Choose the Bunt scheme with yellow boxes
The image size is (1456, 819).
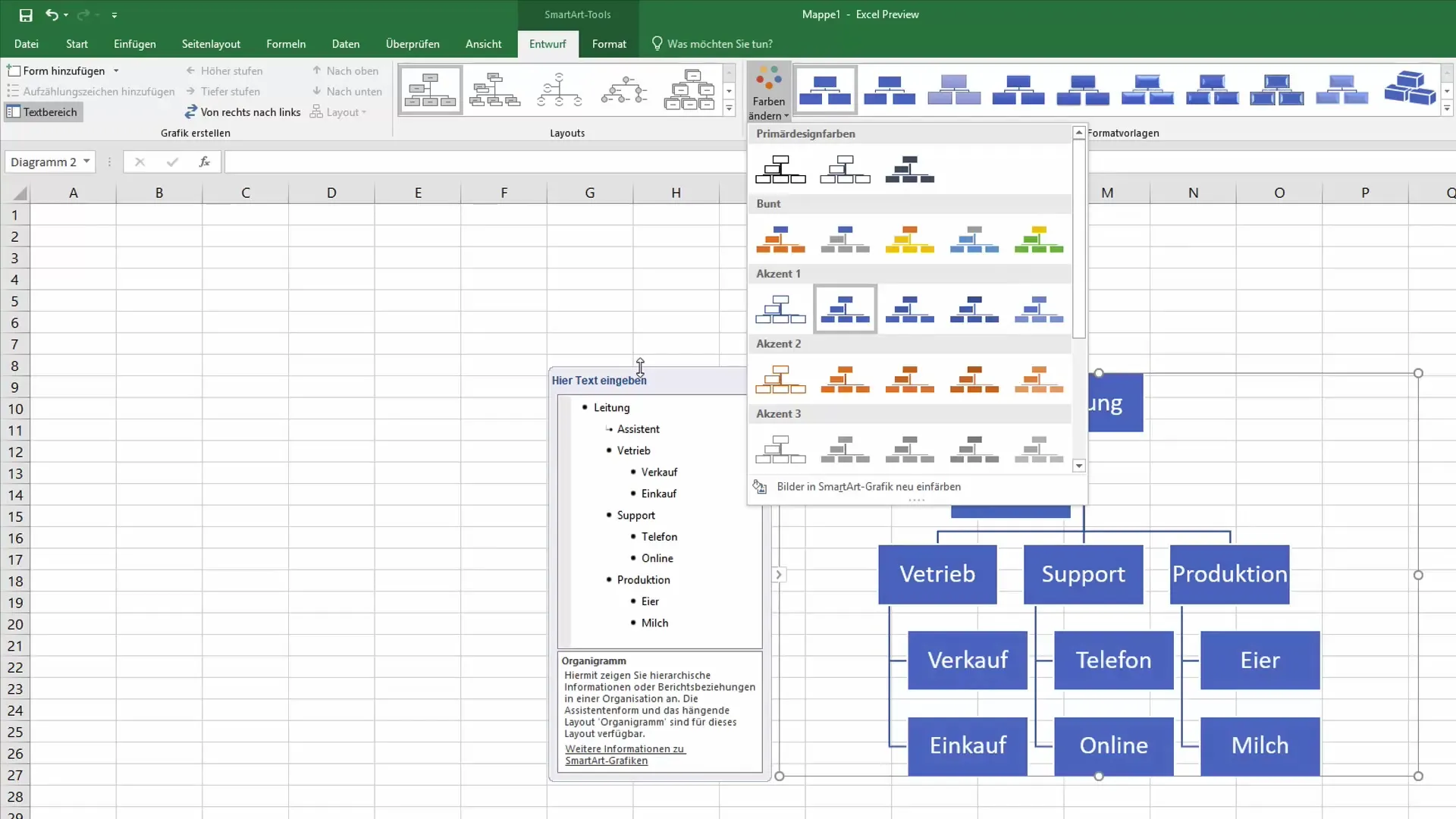coord(910,239)
